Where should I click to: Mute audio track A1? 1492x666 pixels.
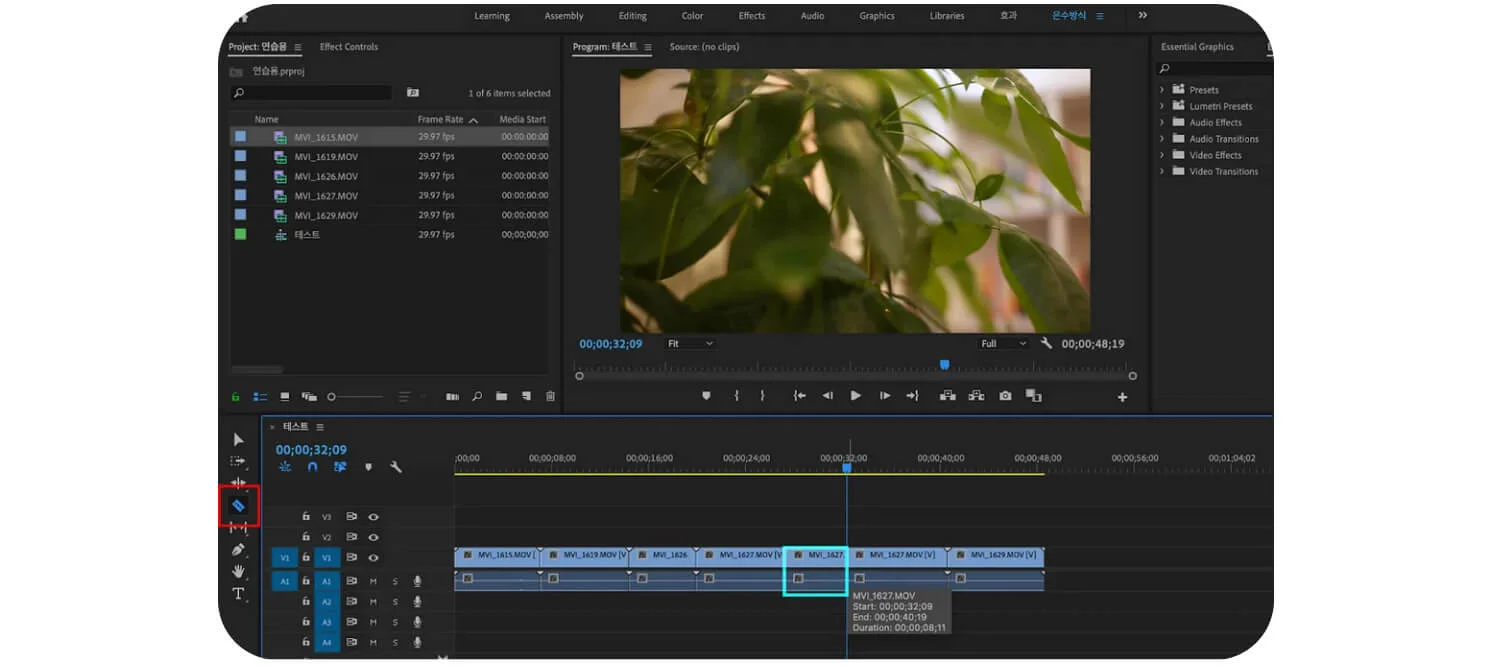coord(373,581)
